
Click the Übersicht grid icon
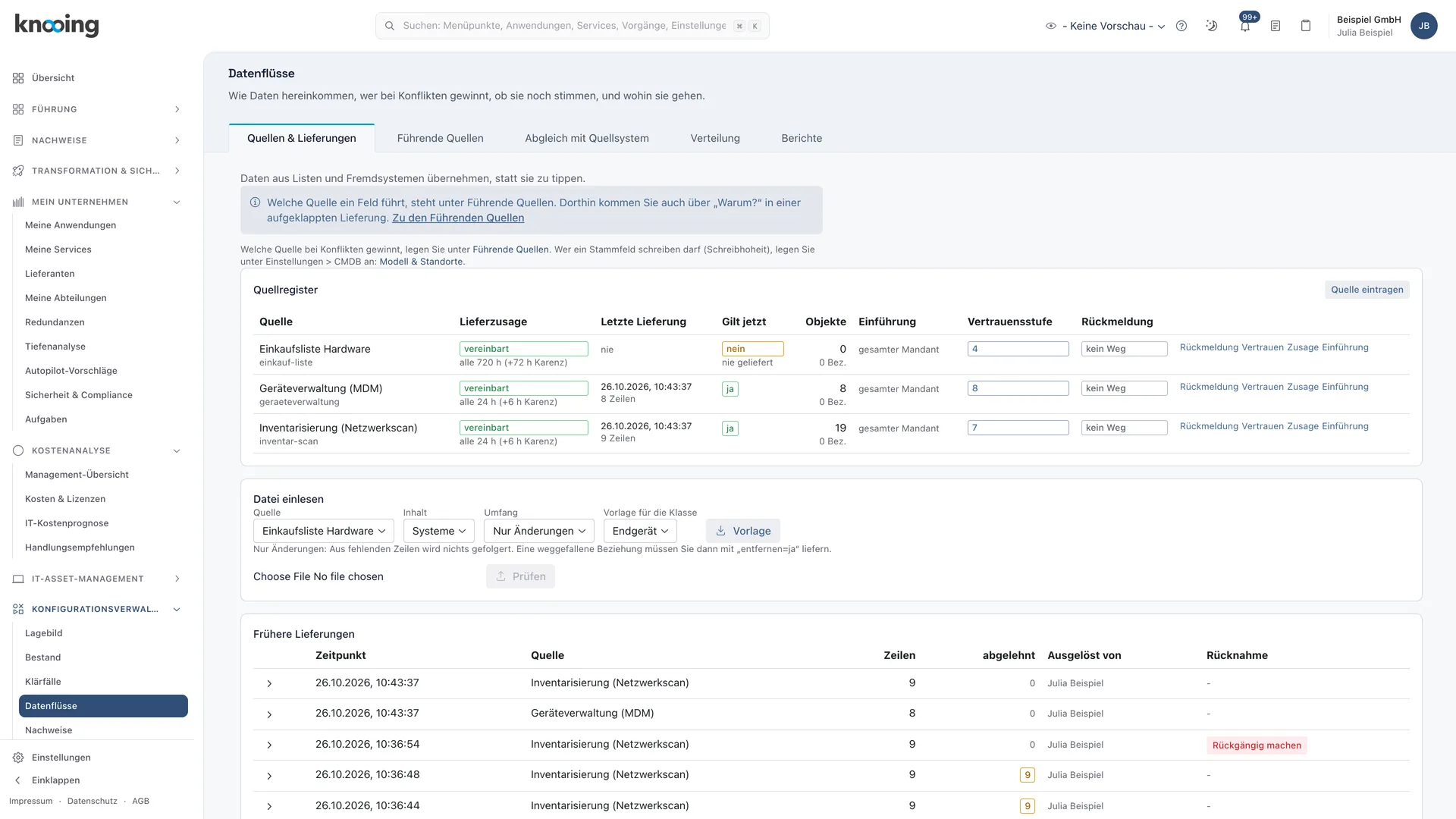[18, 78]
